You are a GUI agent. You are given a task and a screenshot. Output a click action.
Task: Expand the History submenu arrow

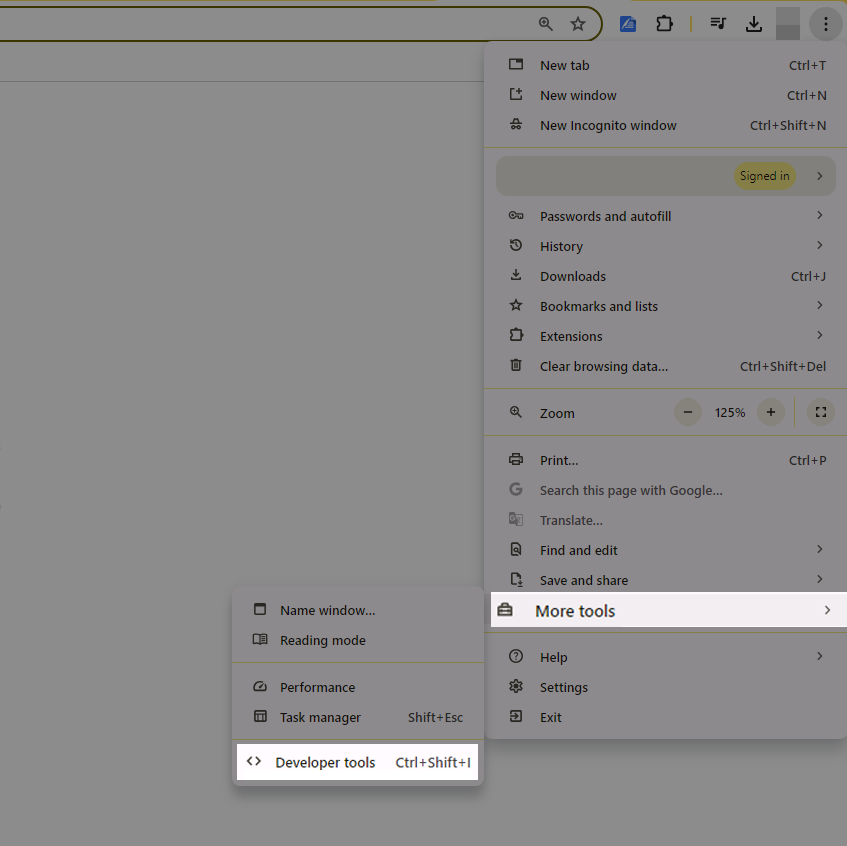[819, 246]
